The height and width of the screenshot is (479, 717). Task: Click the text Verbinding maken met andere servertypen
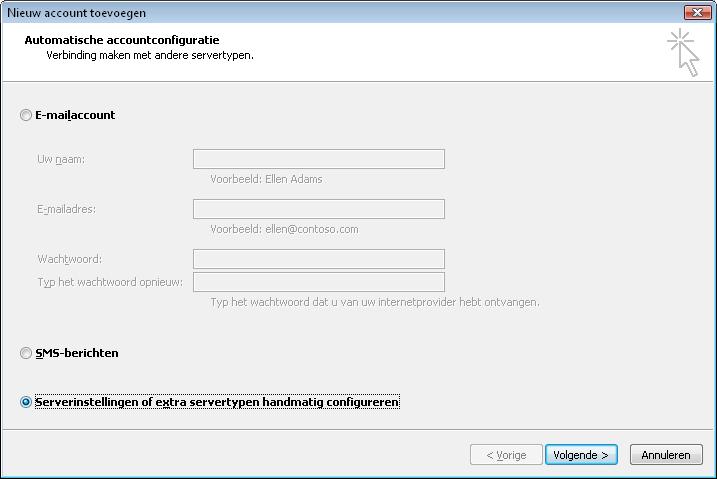pyautogui.click(x=150, y=55)
